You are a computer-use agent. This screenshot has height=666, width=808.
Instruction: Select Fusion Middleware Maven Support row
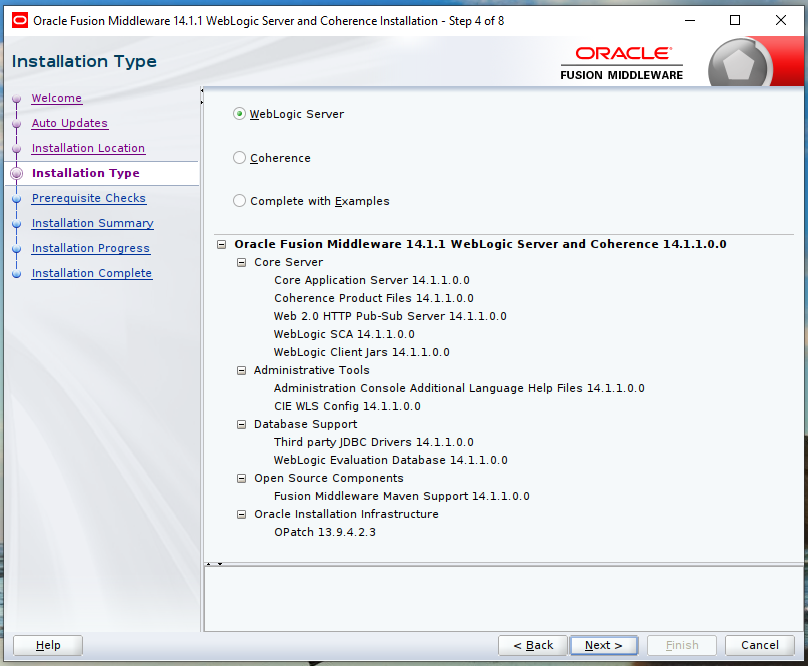(x=401, y=496)
